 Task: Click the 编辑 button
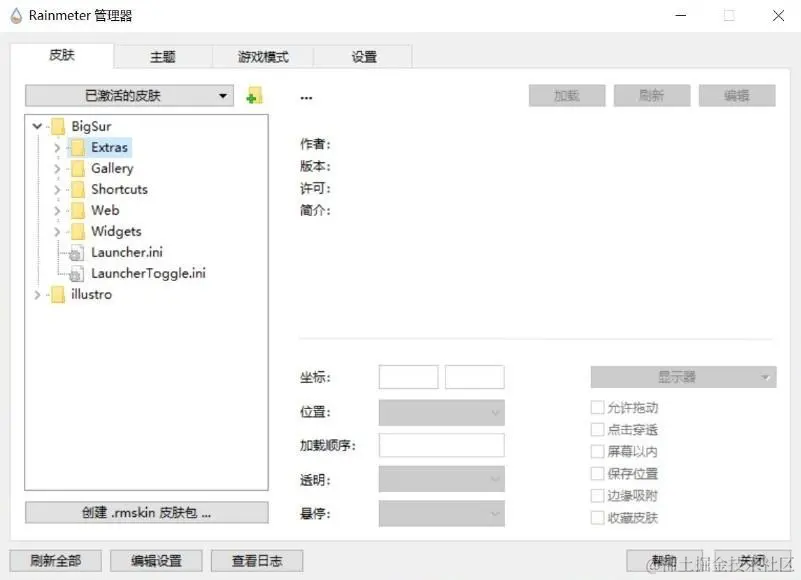tap(737, 96)
